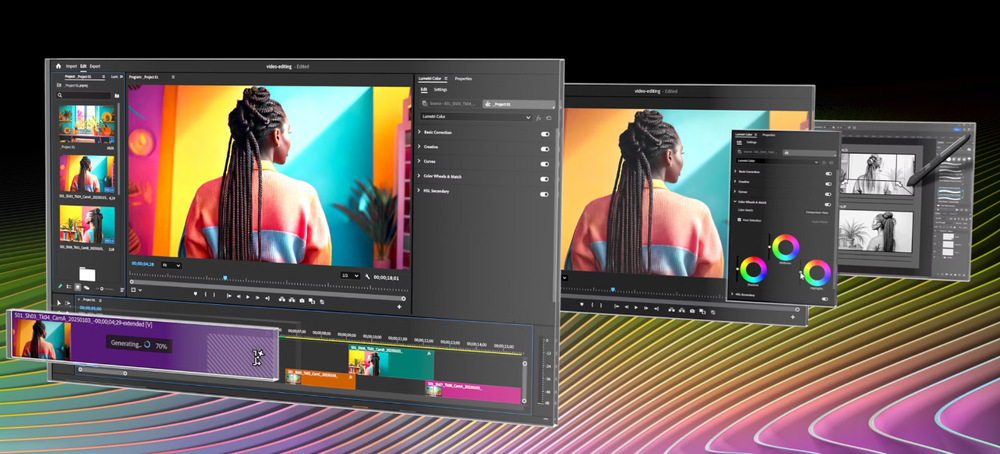The image size is (1000, 454).
Task: Click the Export Frame camera icon
Action: coord(302,300)
